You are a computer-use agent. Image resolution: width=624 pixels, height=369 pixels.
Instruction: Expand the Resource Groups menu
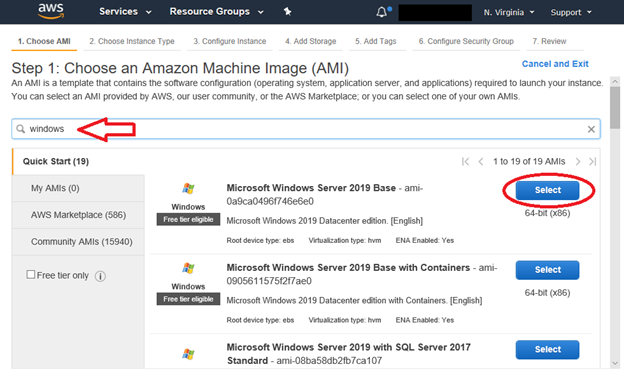[x=216, y=12]
